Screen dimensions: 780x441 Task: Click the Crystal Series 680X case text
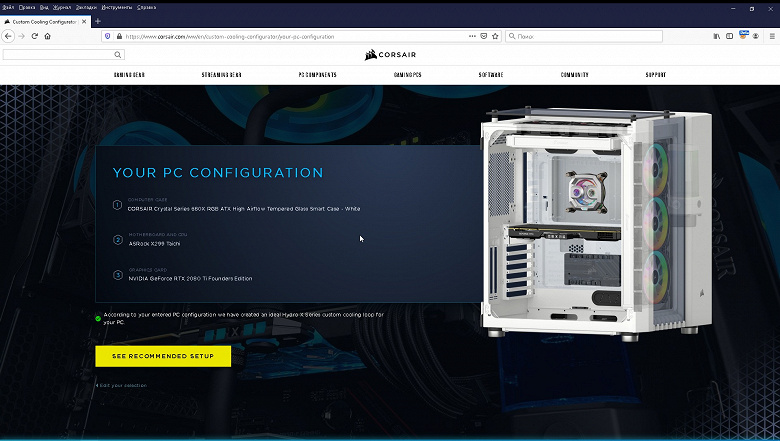[x=244, y=209]
